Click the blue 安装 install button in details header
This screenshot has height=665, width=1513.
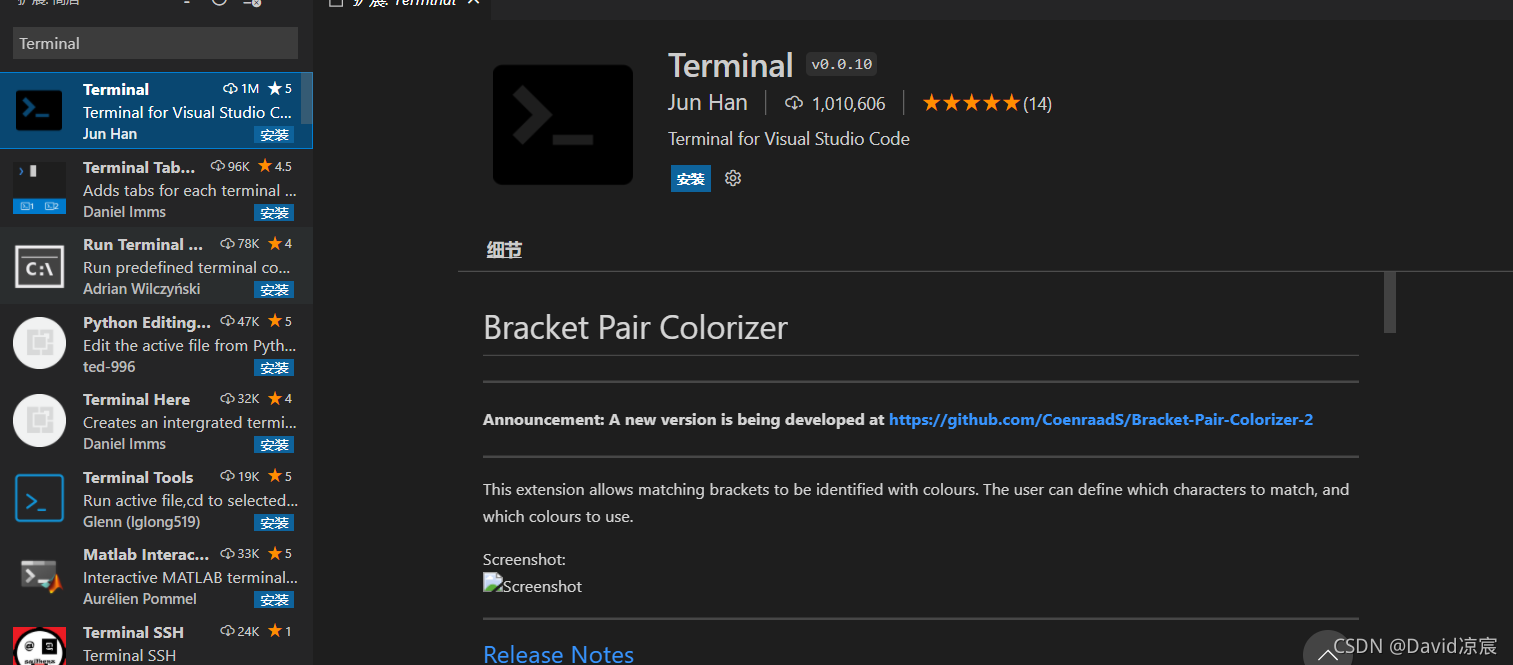point(691,179)
